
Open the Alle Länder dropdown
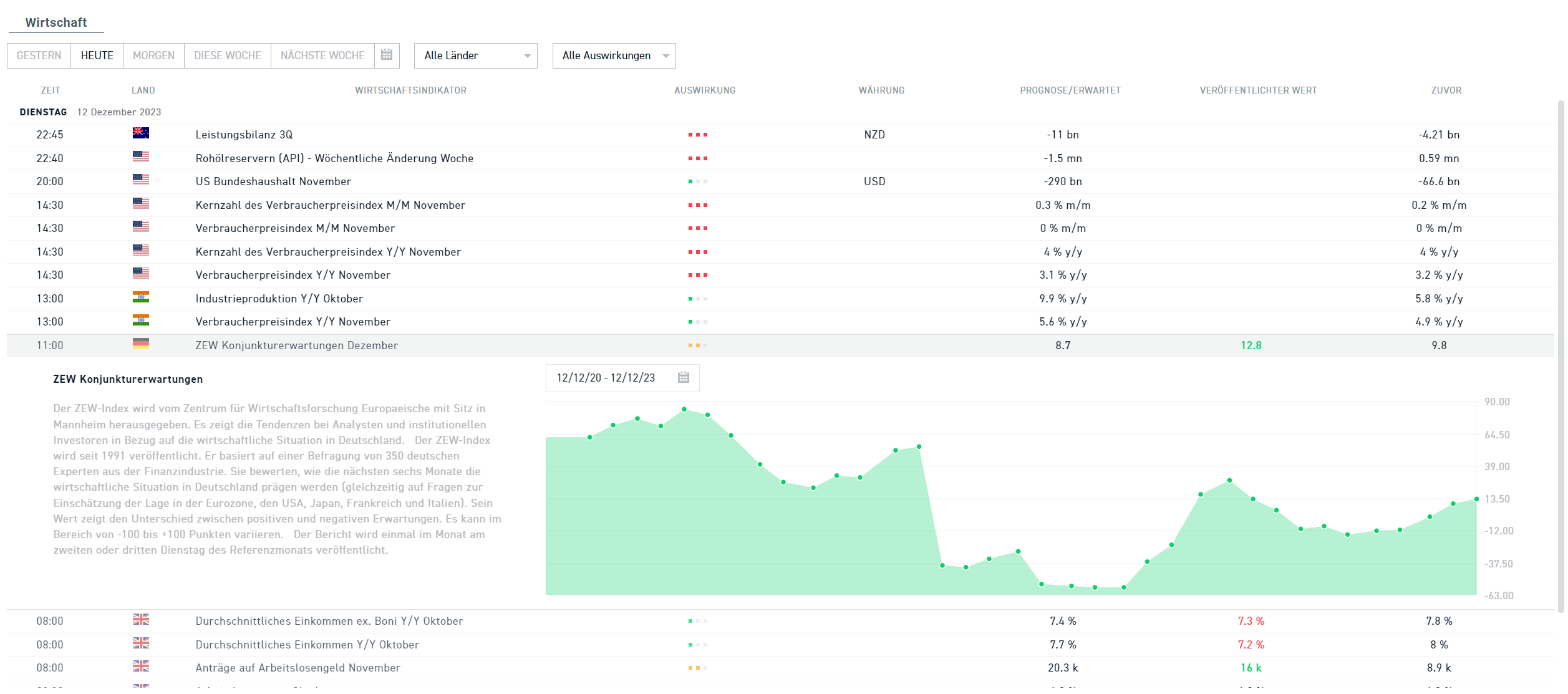[x=475, y=55]
